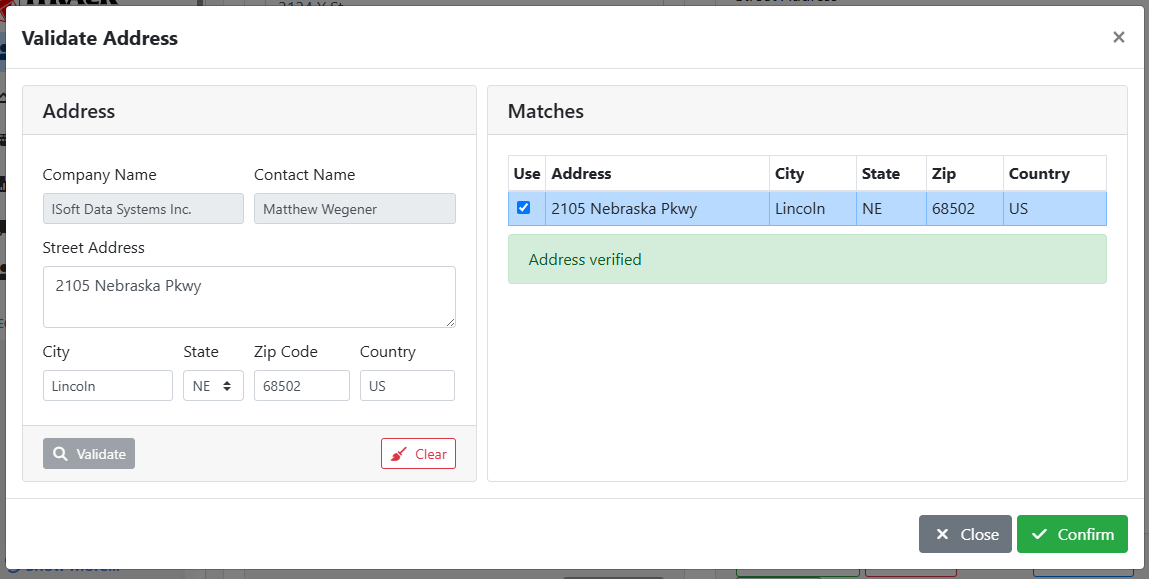Image resolution: width=1149 pixels, height=579 pixels.
Task: Click the Street Address text area
Action: (249, 296)
